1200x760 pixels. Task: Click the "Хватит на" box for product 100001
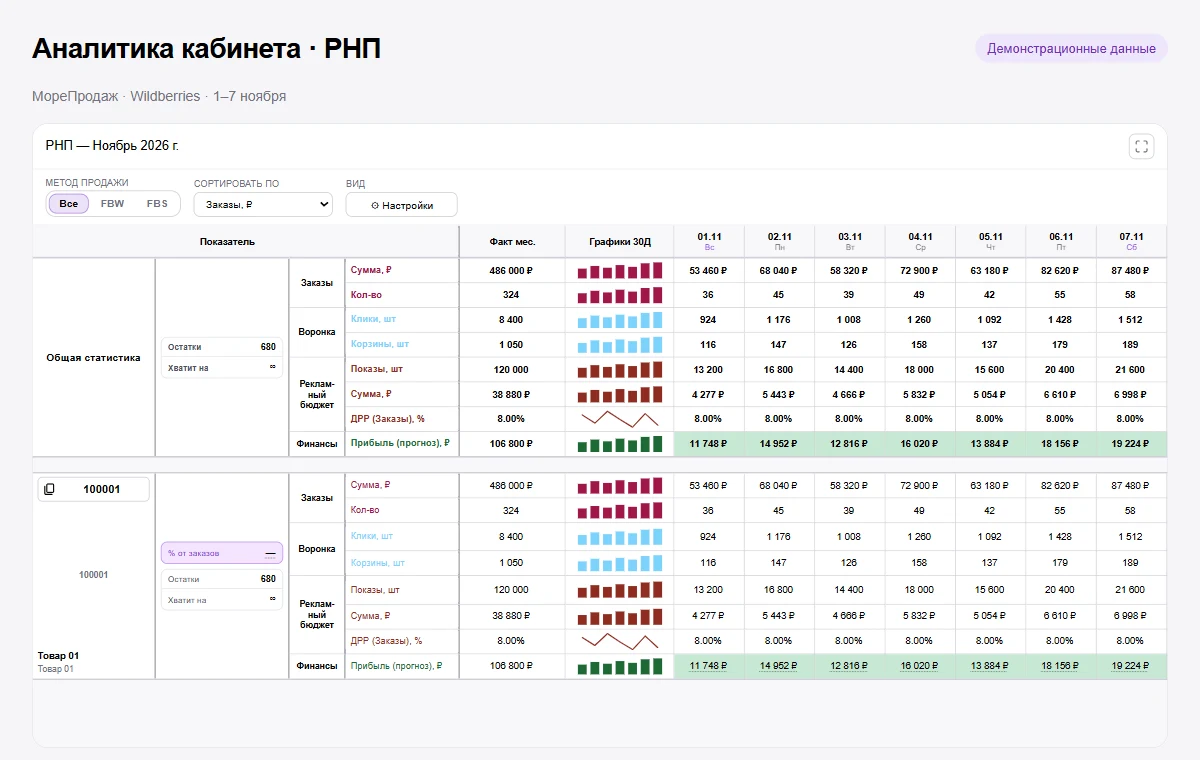pos(222,600)
